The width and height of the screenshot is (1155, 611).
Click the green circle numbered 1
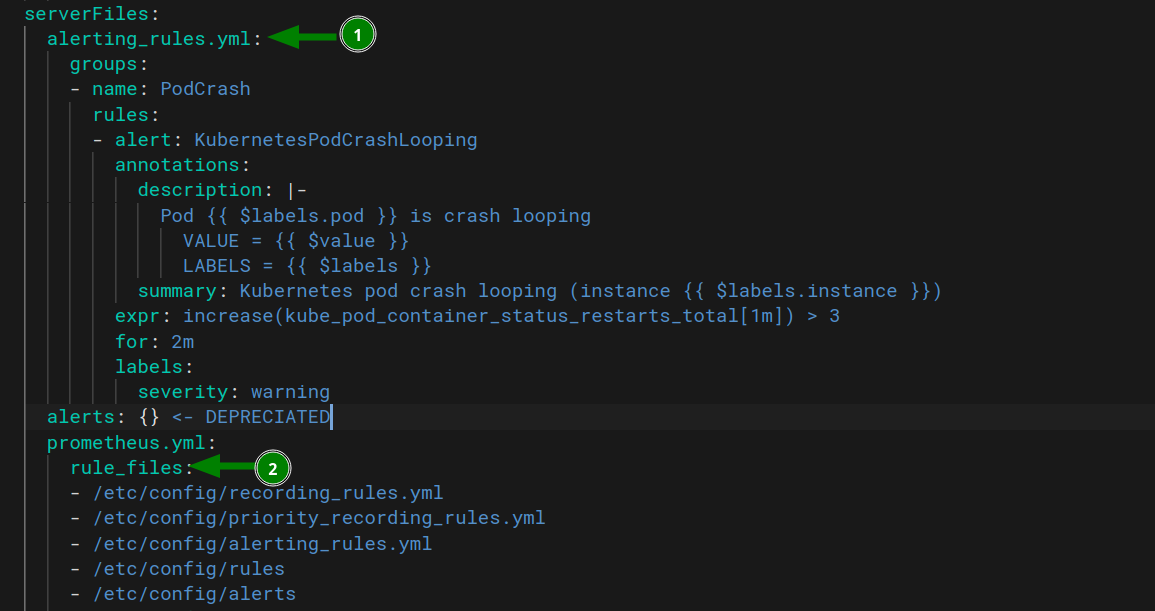(357, 35)
